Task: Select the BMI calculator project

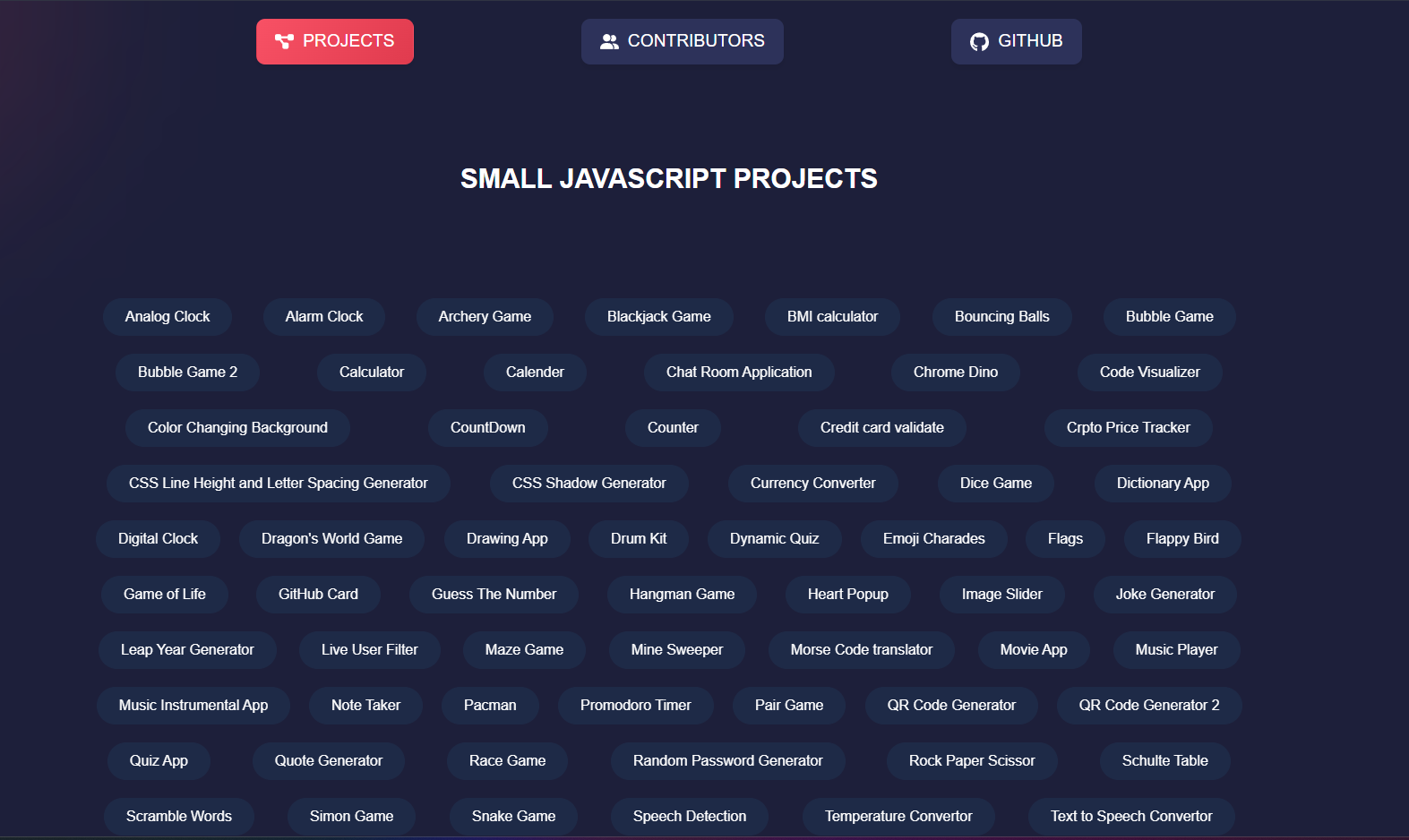Action: pos(832,317)
